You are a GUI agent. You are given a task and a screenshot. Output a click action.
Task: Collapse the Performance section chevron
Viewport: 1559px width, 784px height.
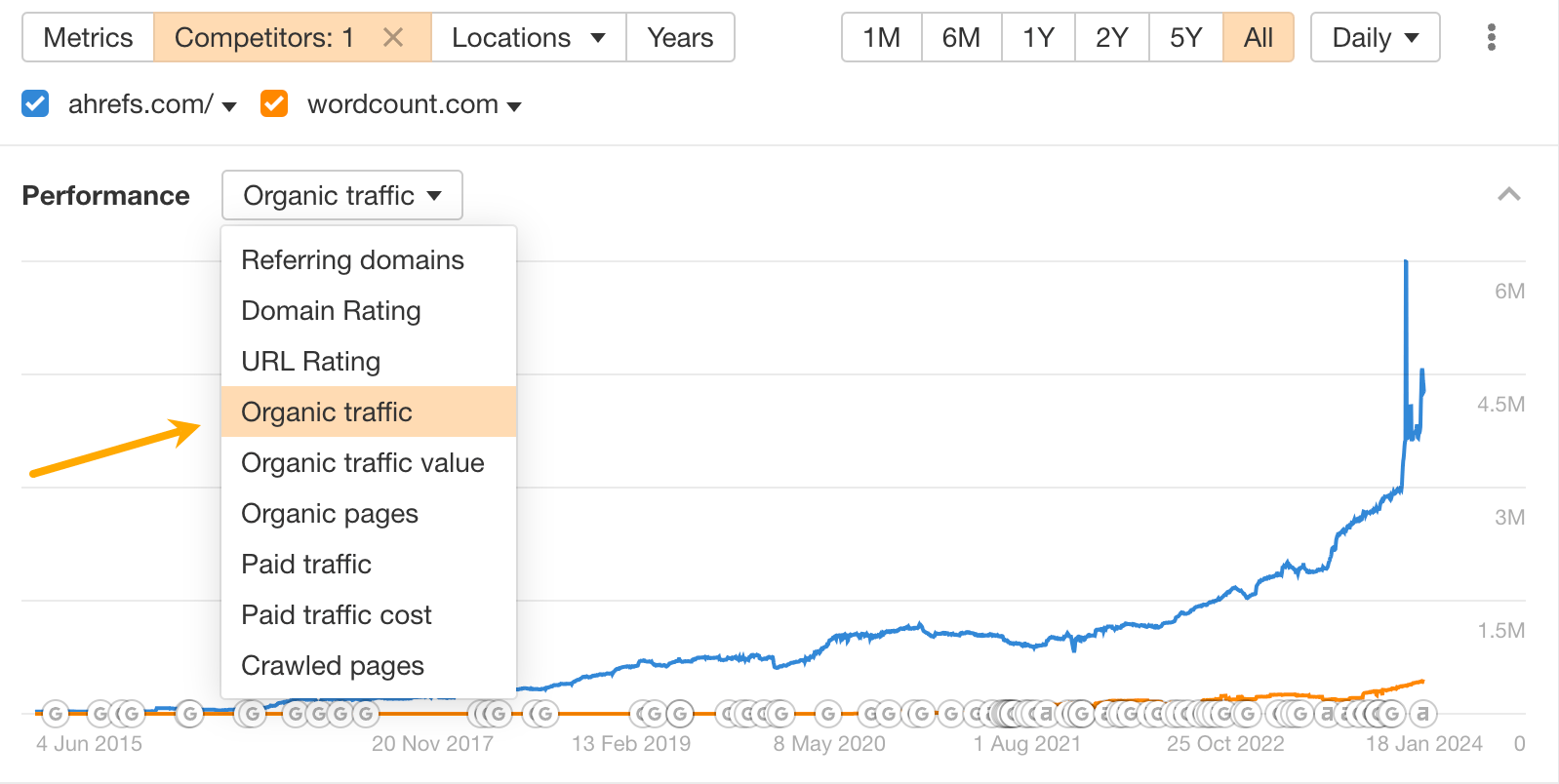1508,195
